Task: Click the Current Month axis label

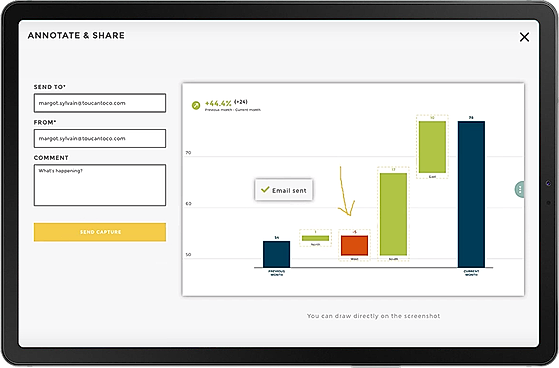Action: (471, 273)
